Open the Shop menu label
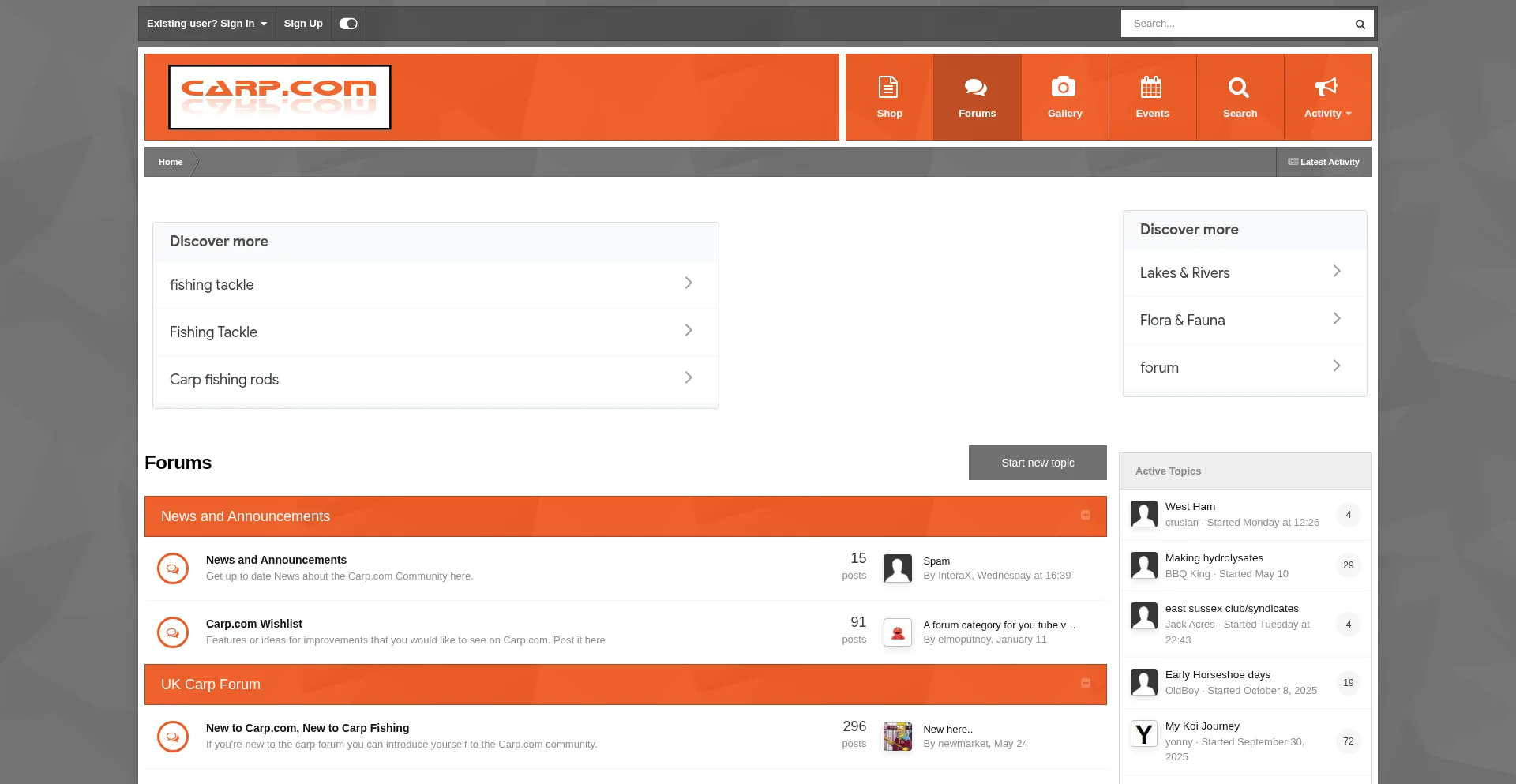The image size is (1516, 784). [x=889, y=114]
